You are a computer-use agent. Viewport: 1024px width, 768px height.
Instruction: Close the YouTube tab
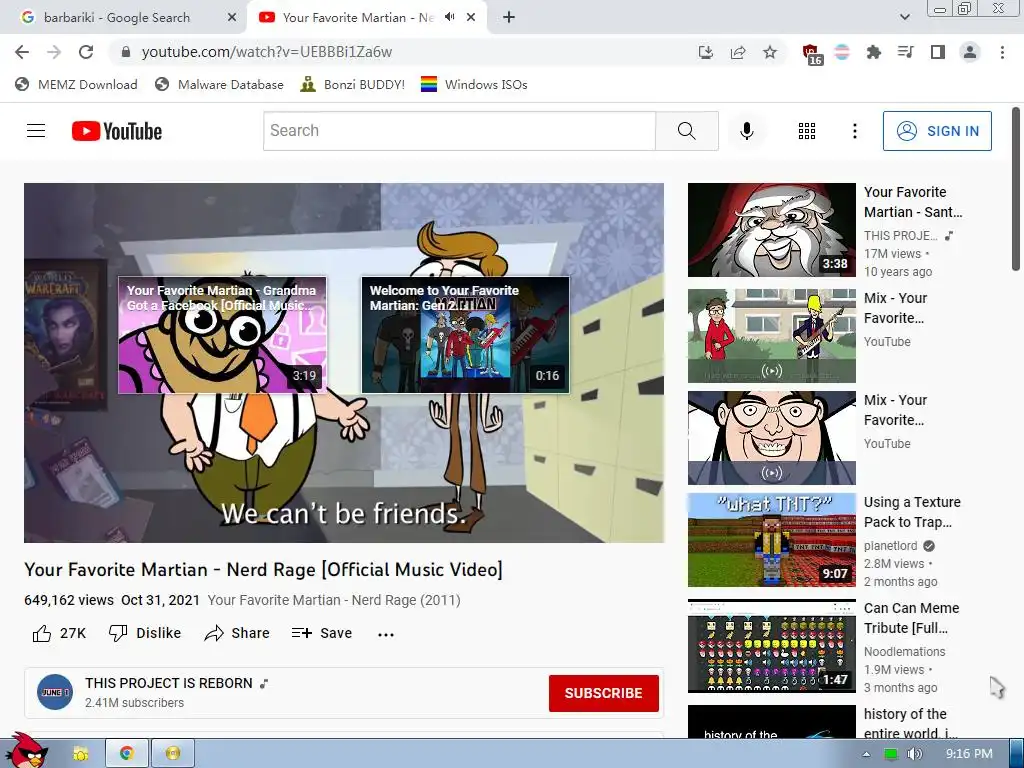tap(471, 18)
